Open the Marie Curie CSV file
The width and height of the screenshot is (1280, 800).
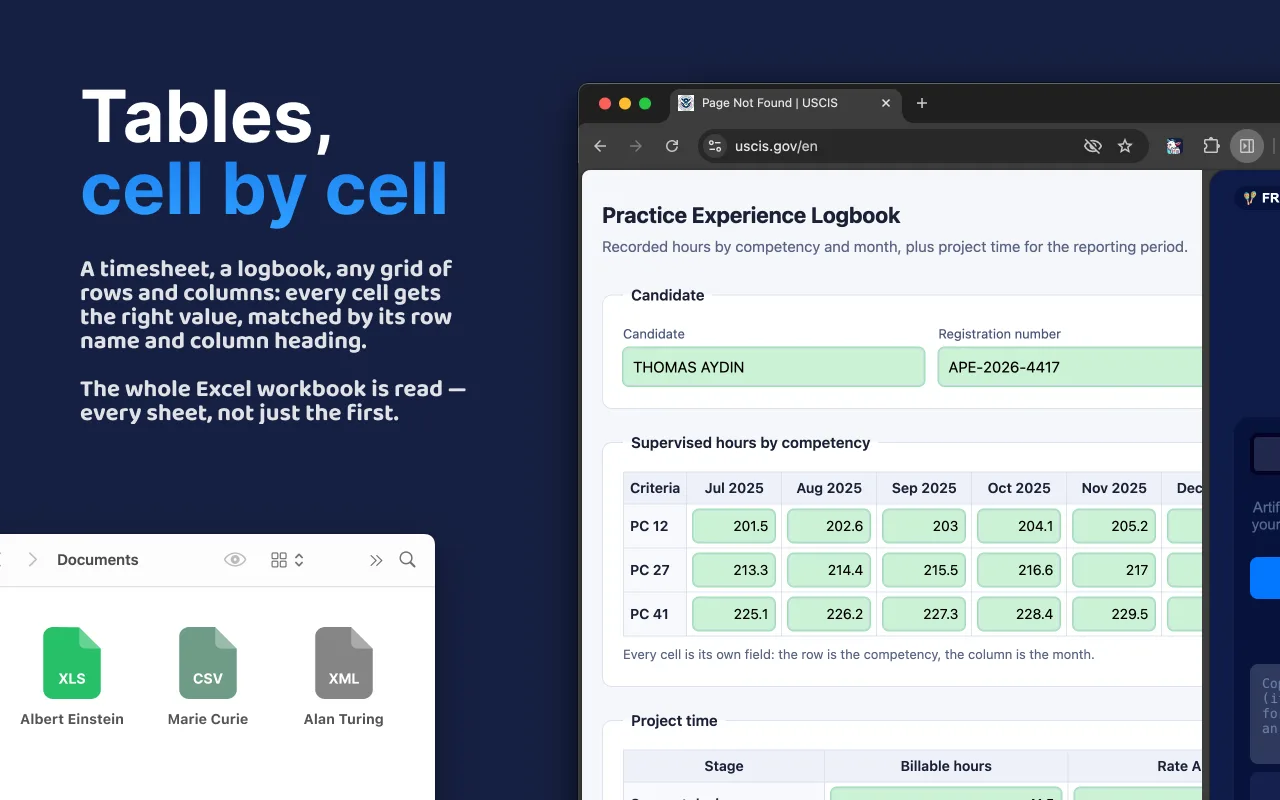[x=208, y=676]
